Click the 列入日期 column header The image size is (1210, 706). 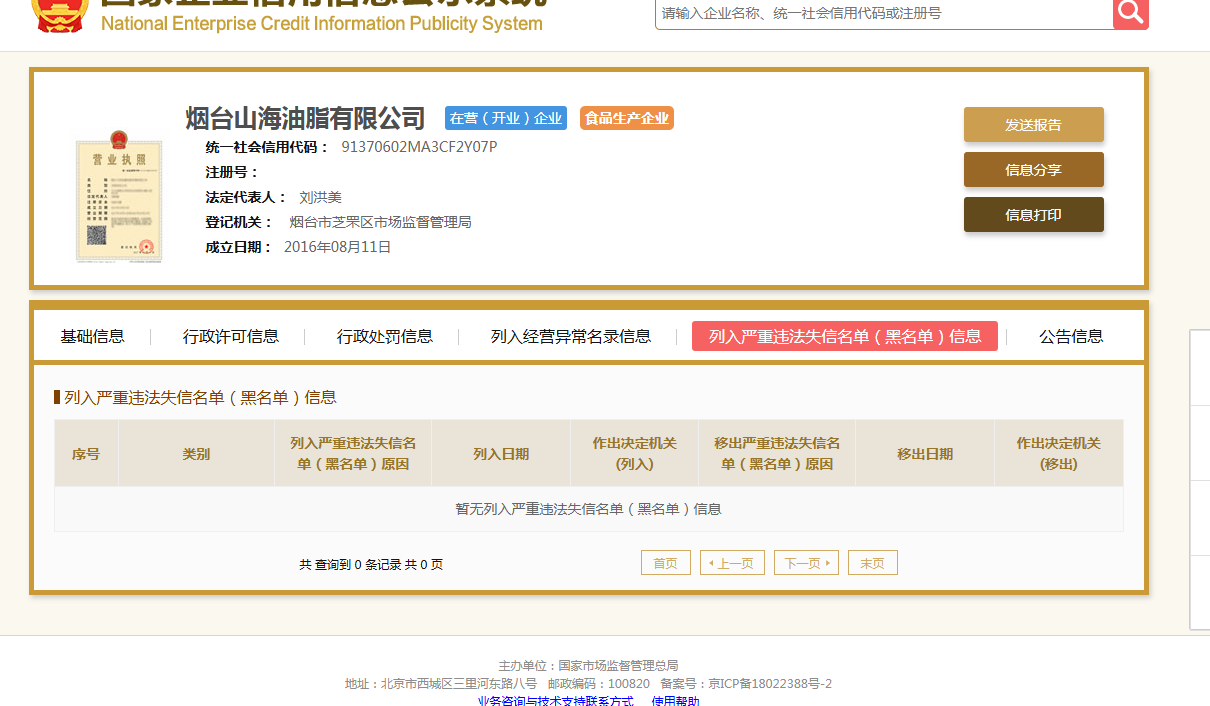coord(501,453)
